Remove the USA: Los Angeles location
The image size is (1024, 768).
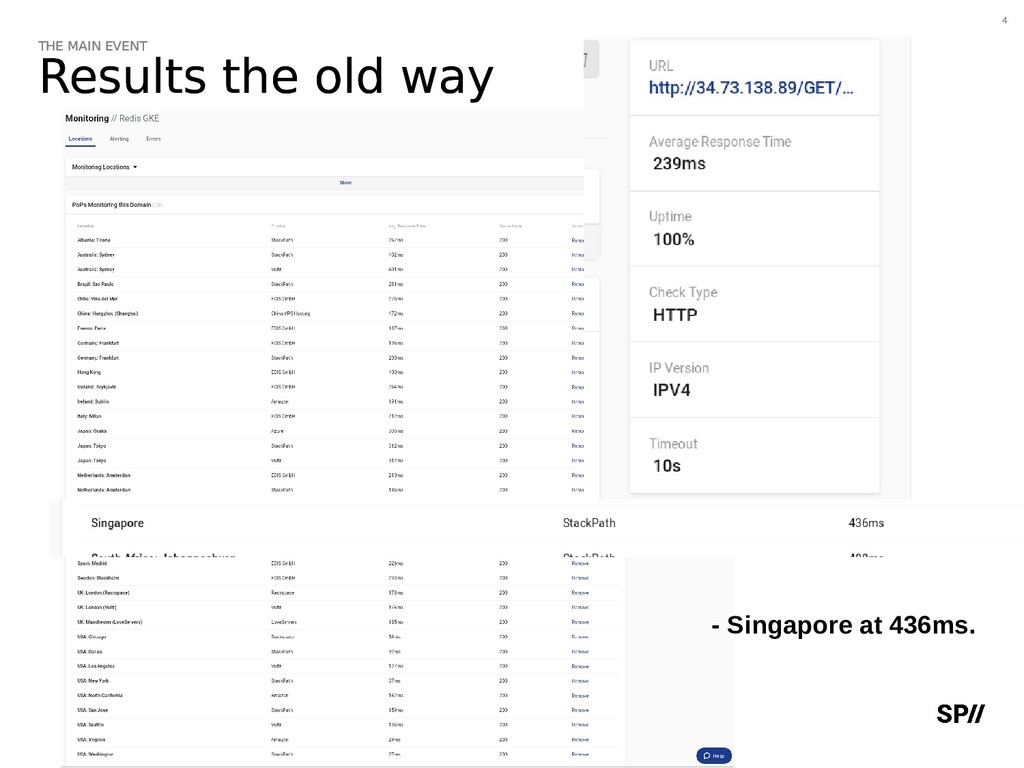point(580,667)
